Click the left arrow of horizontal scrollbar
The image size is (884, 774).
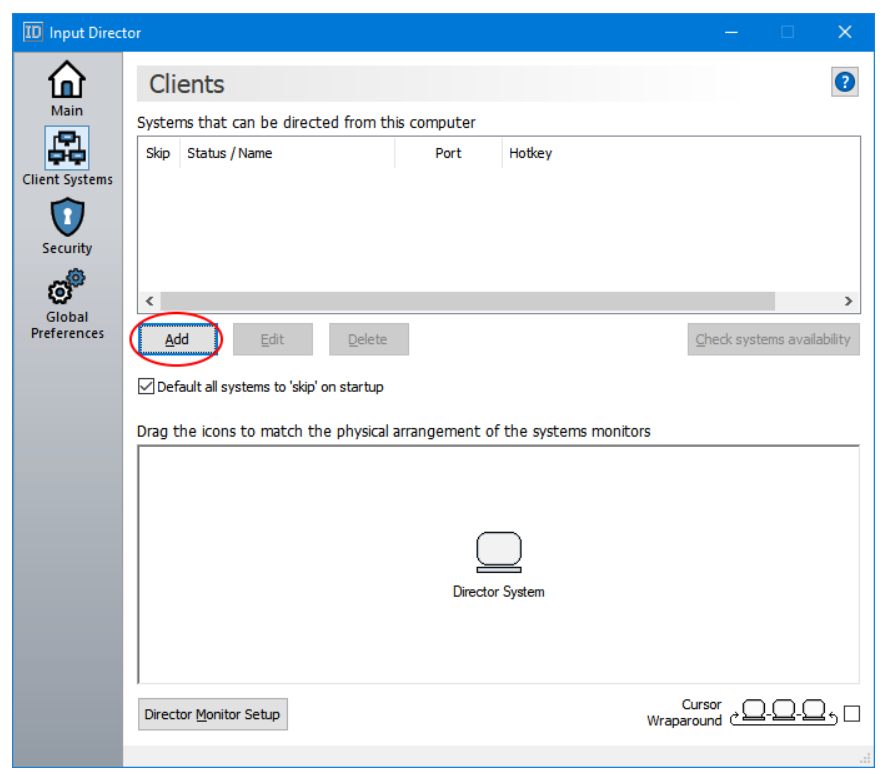coord(149,301)
